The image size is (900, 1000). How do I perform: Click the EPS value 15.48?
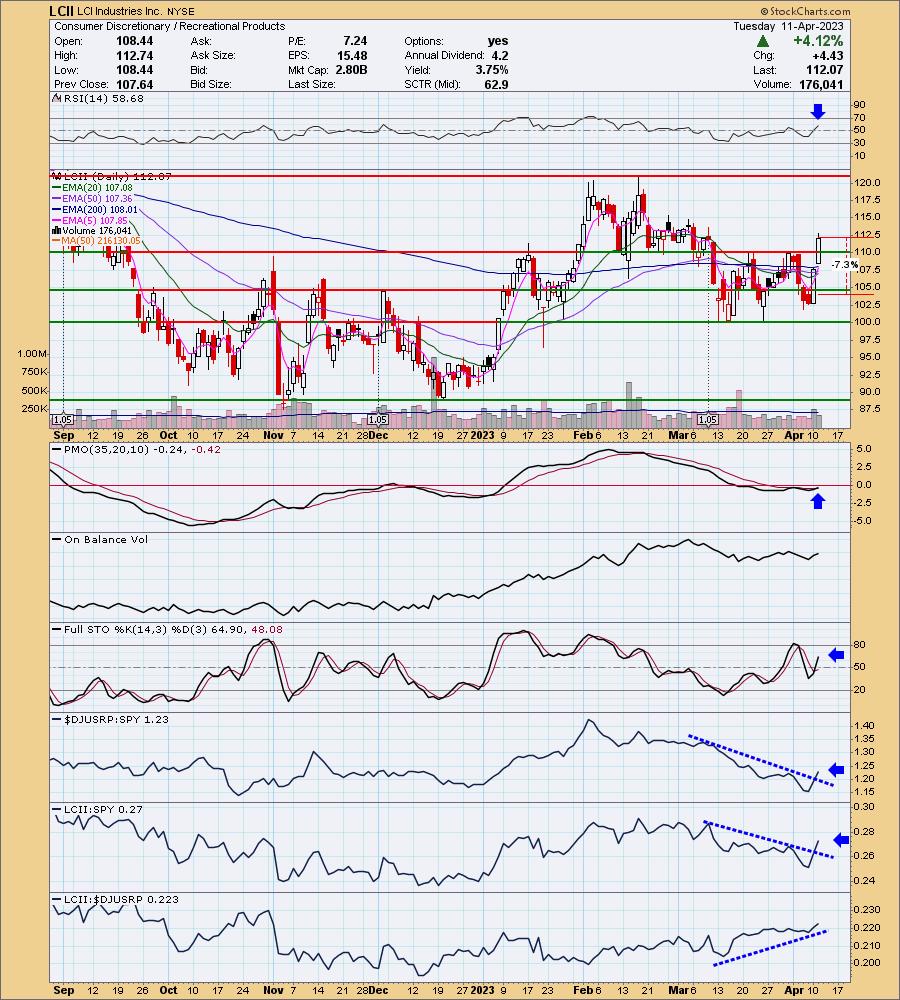[352, 55]
